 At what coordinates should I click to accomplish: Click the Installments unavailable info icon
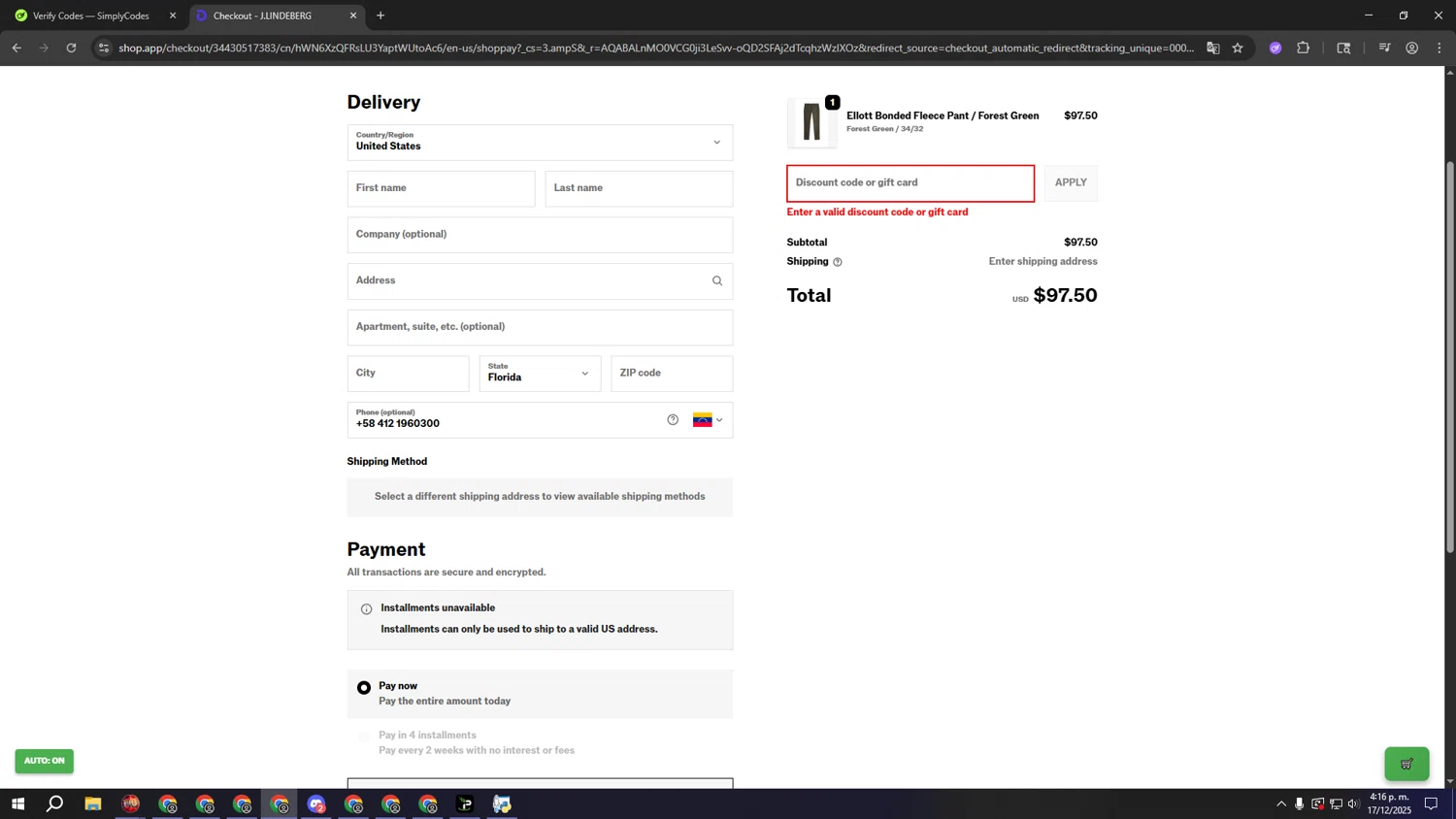click(x=366, y=609)
